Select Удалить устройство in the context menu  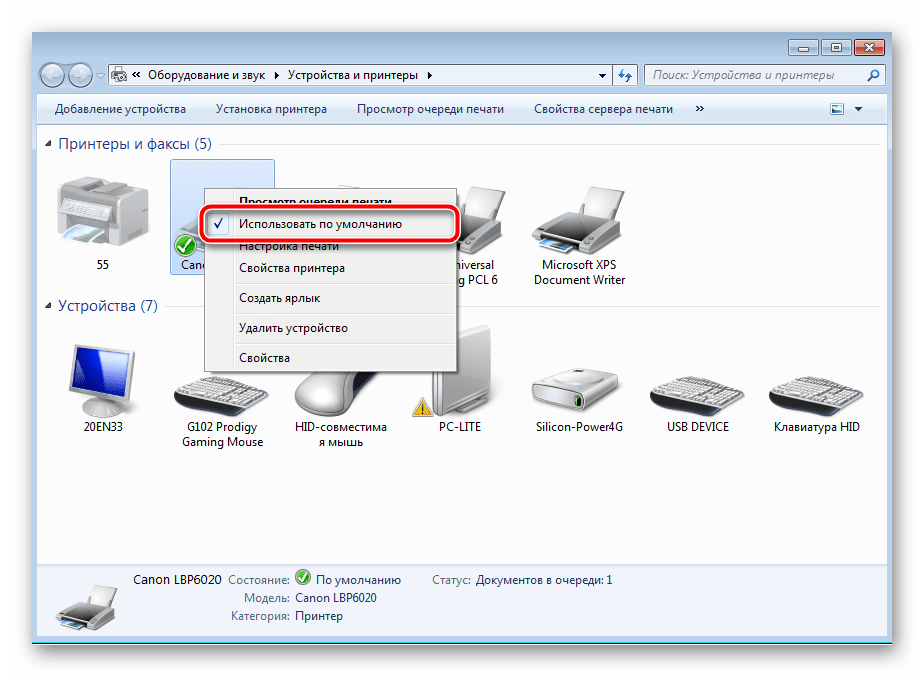[x=294, y=327]
